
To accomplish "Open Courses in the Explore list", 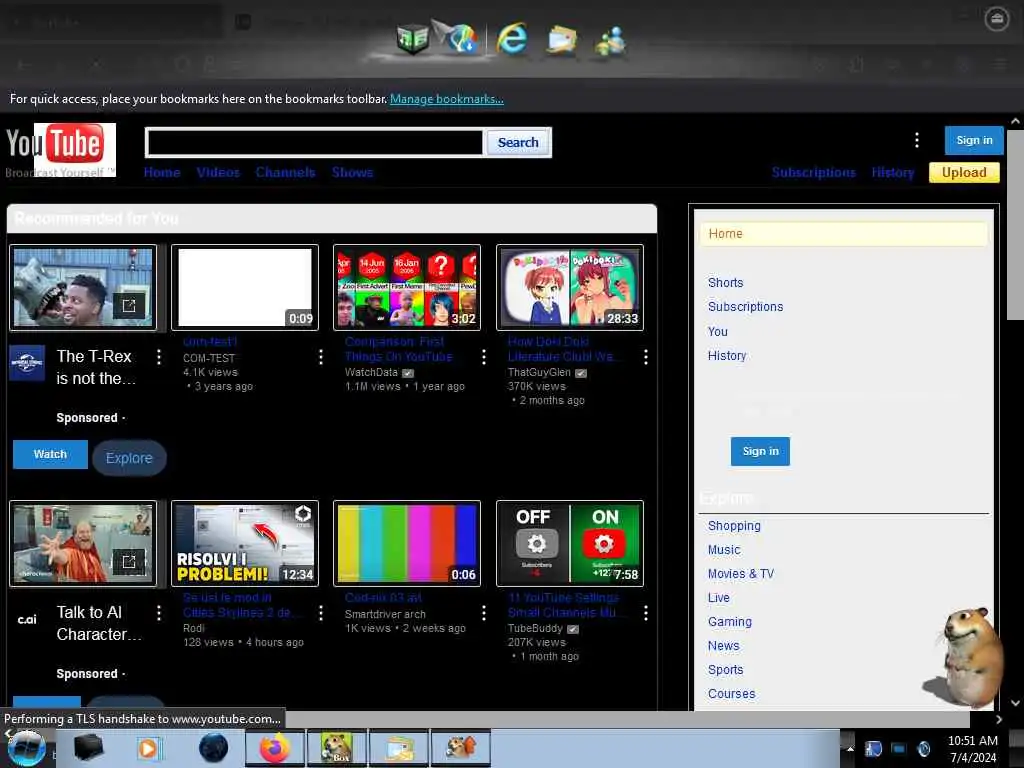I will point(731,694).
